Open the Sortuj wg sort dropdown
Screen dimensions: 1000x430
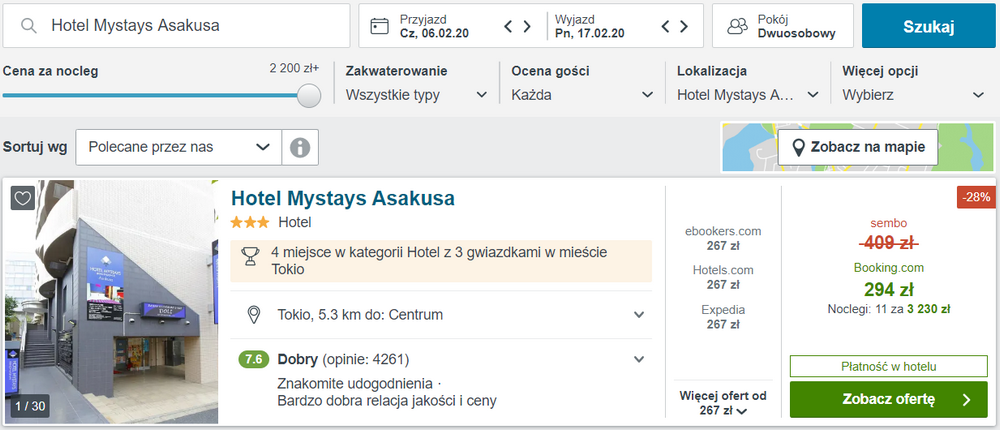point(179,147)
